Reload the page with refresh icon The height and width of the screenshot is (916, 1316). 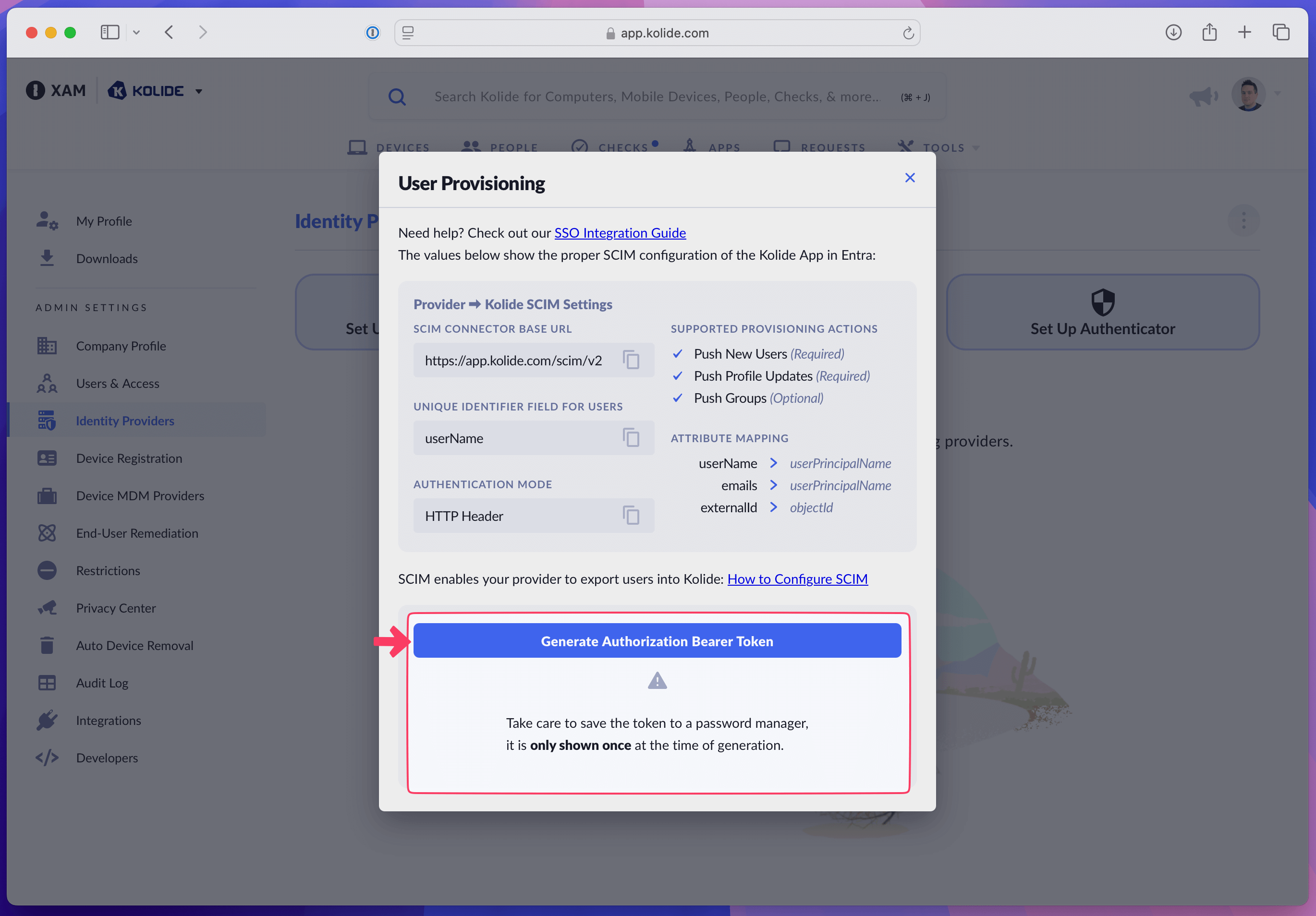pos(908,33)
